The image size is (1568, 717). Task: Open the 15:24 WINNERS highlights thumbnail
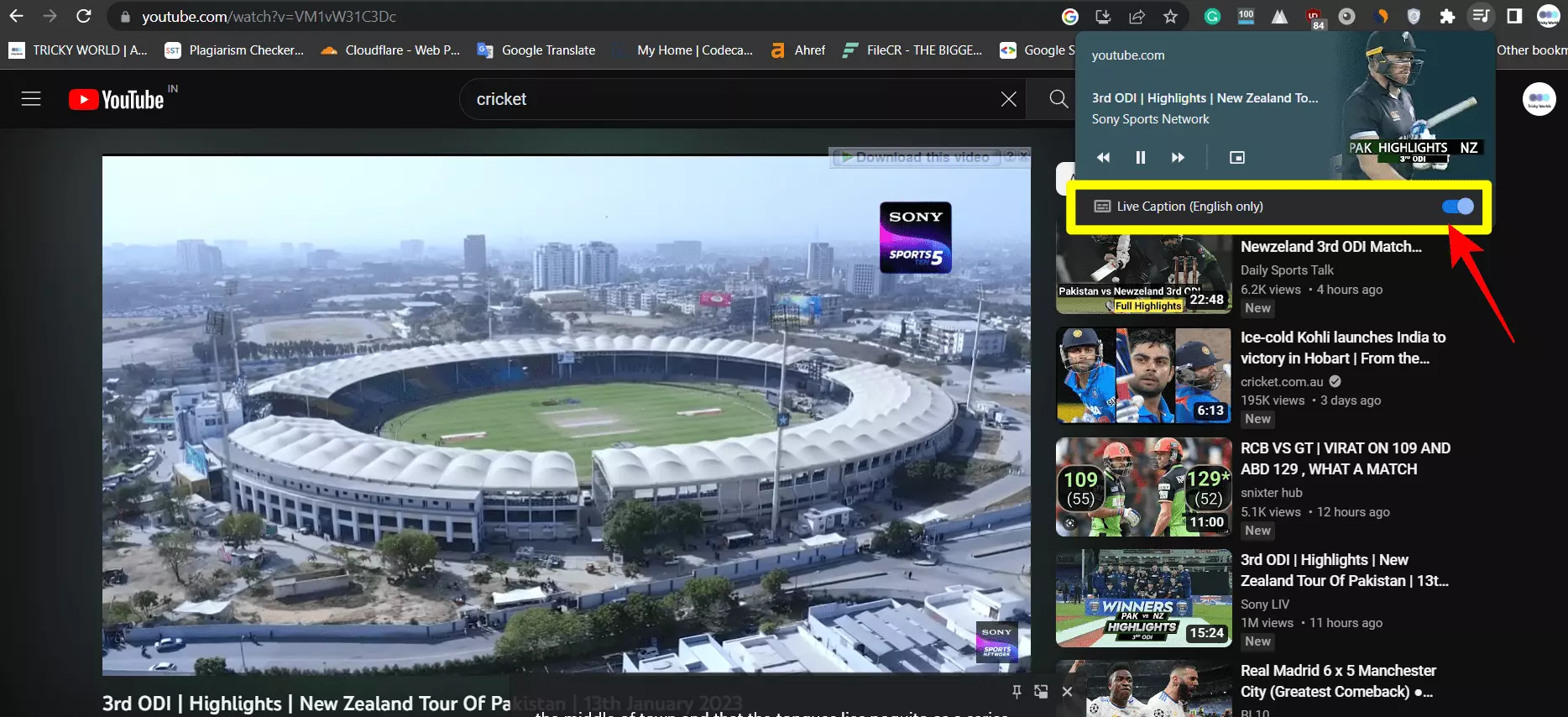(x=1143, y=598)
